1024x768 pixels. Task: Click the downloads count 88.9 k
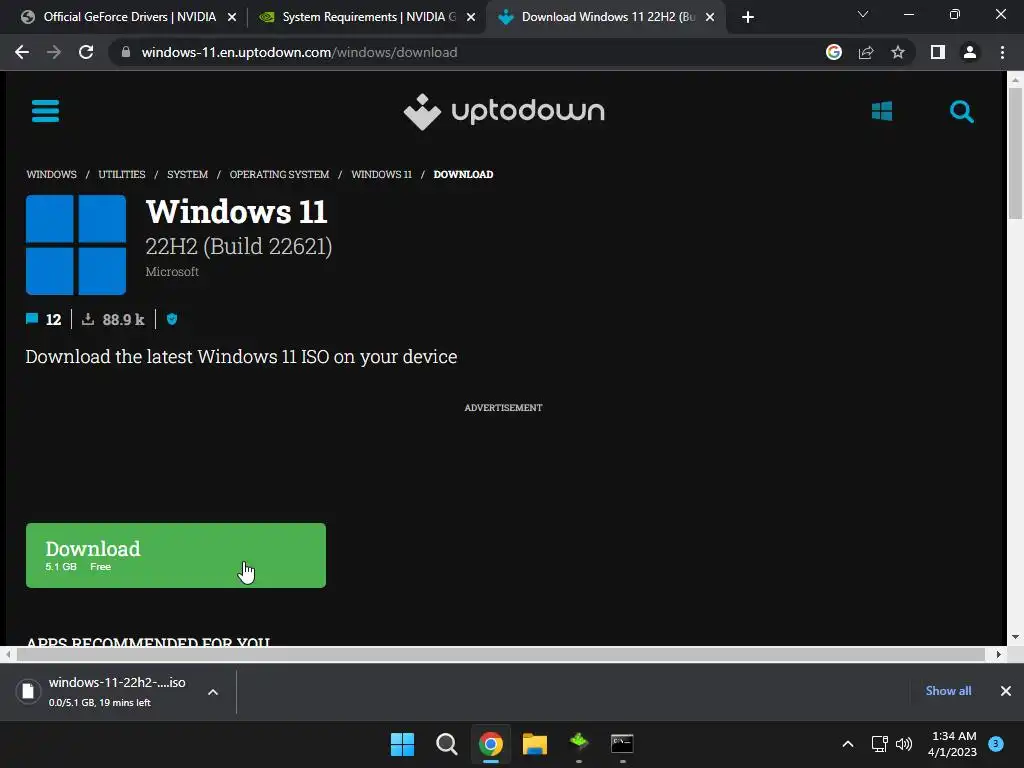(113, 319)
